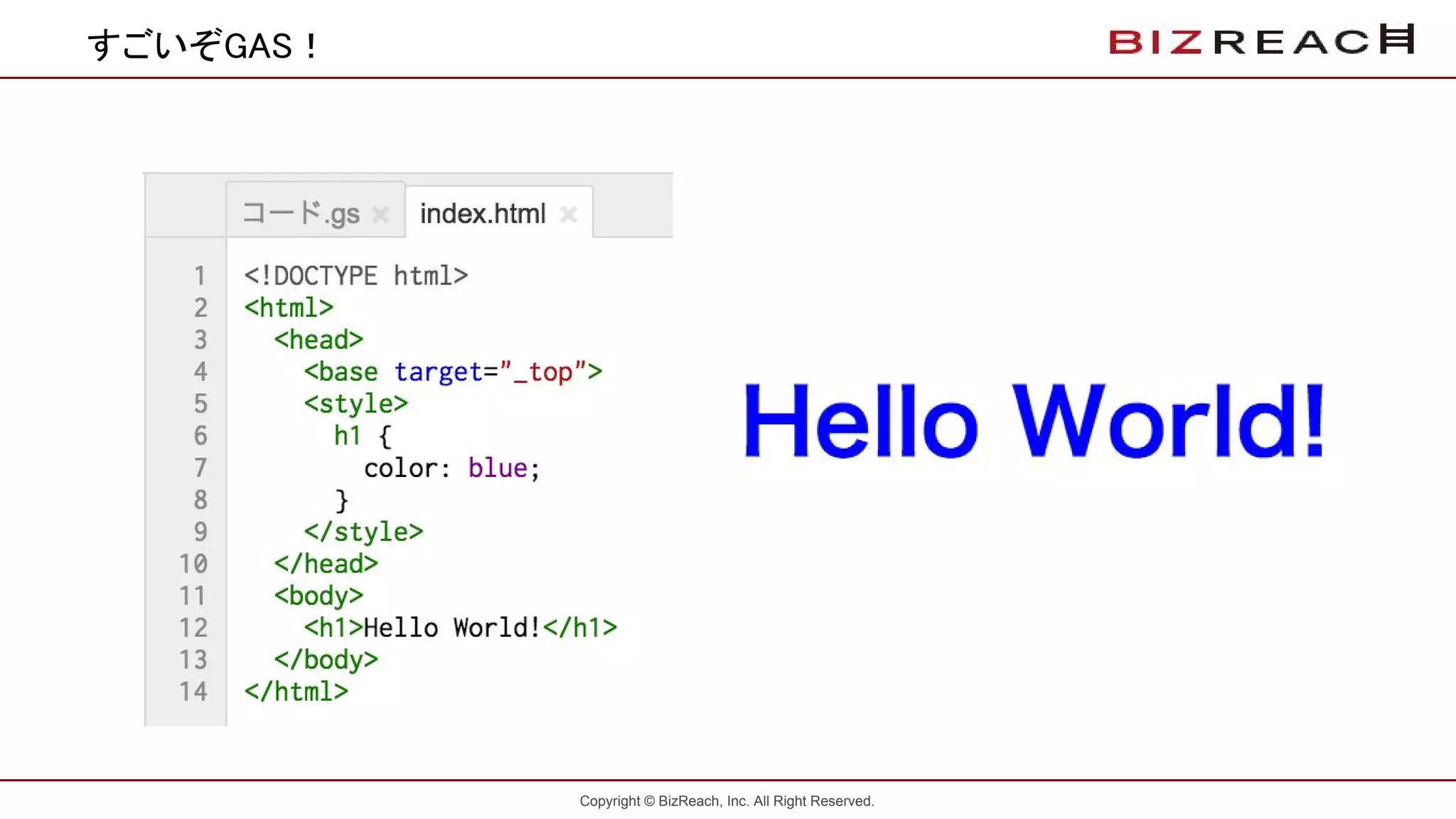The image size is (1456, 819).
Task: Click the closing head tag
Action: pos(326,564)
